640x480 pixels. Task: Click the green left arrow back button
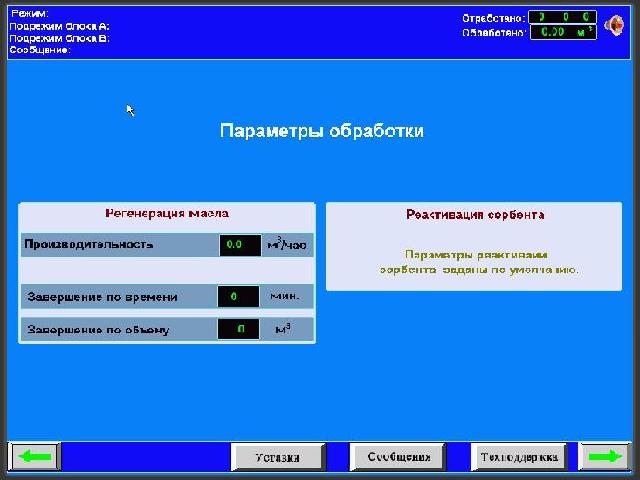tap(35, 456)
